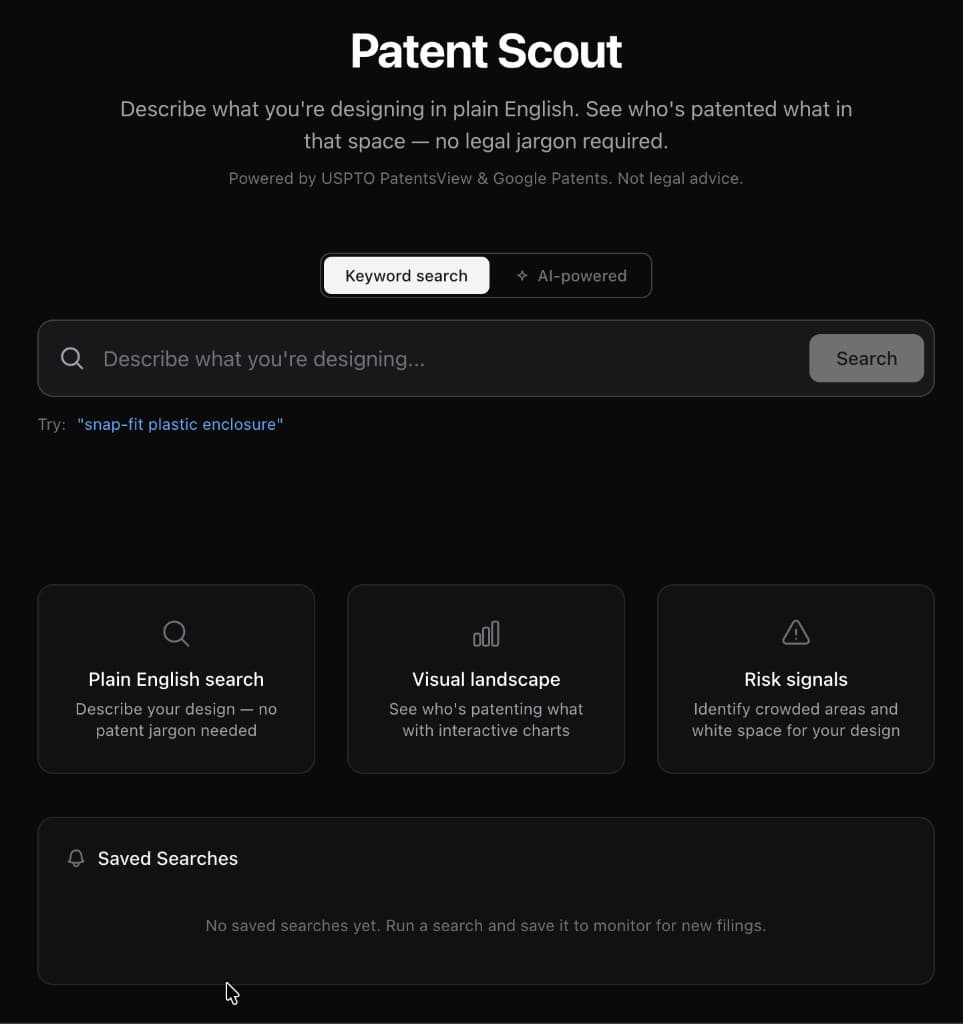Screen dimensions: 963x1024
Task: Click the snap-fit plastic enclosure example link
Action: click(x=180, y=424)
